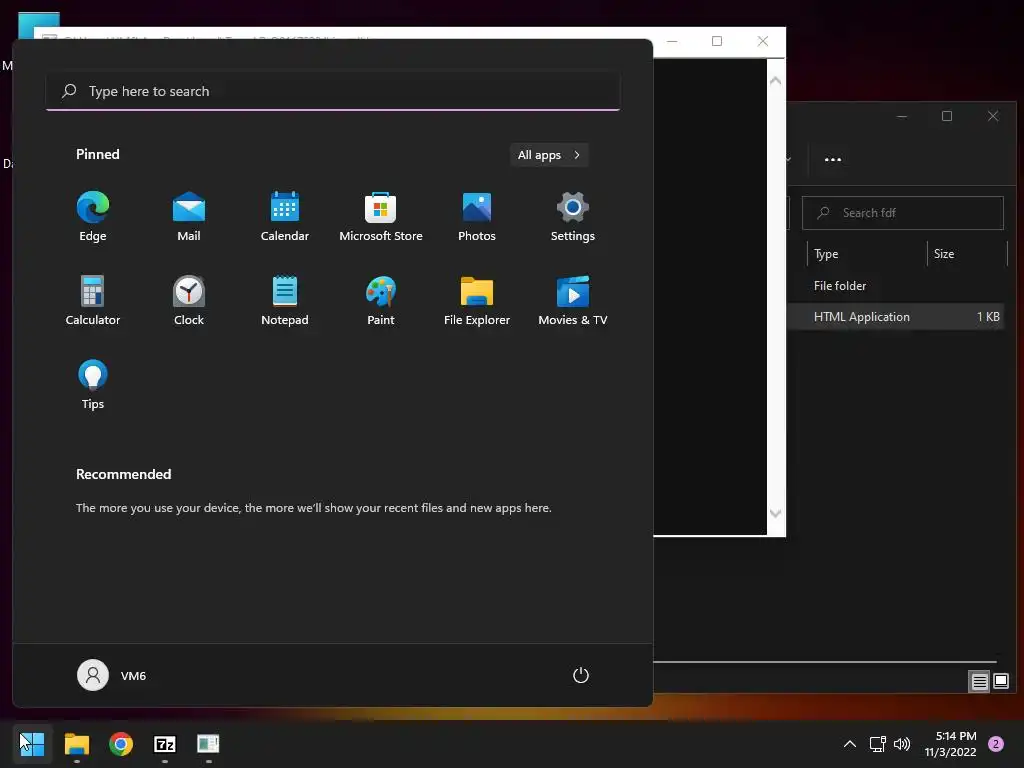Launch the Mail app
Viewport: 1024px width, 768px height.
click(189, 217)
